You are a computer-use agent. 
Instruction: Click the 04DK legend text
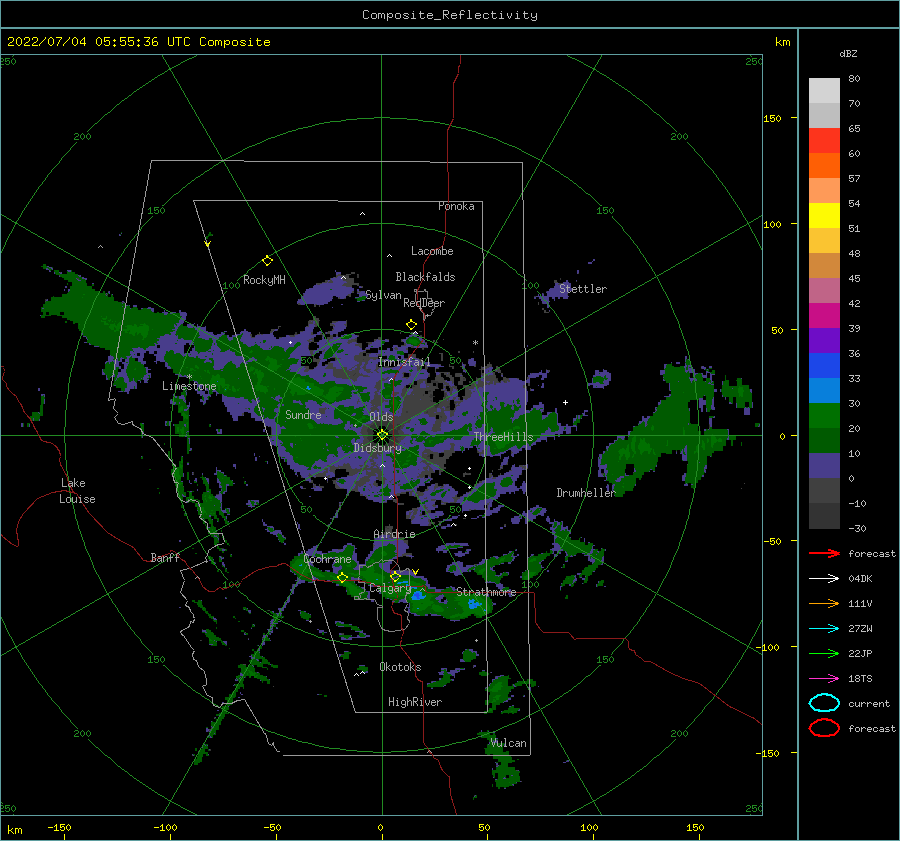point(860,578)
